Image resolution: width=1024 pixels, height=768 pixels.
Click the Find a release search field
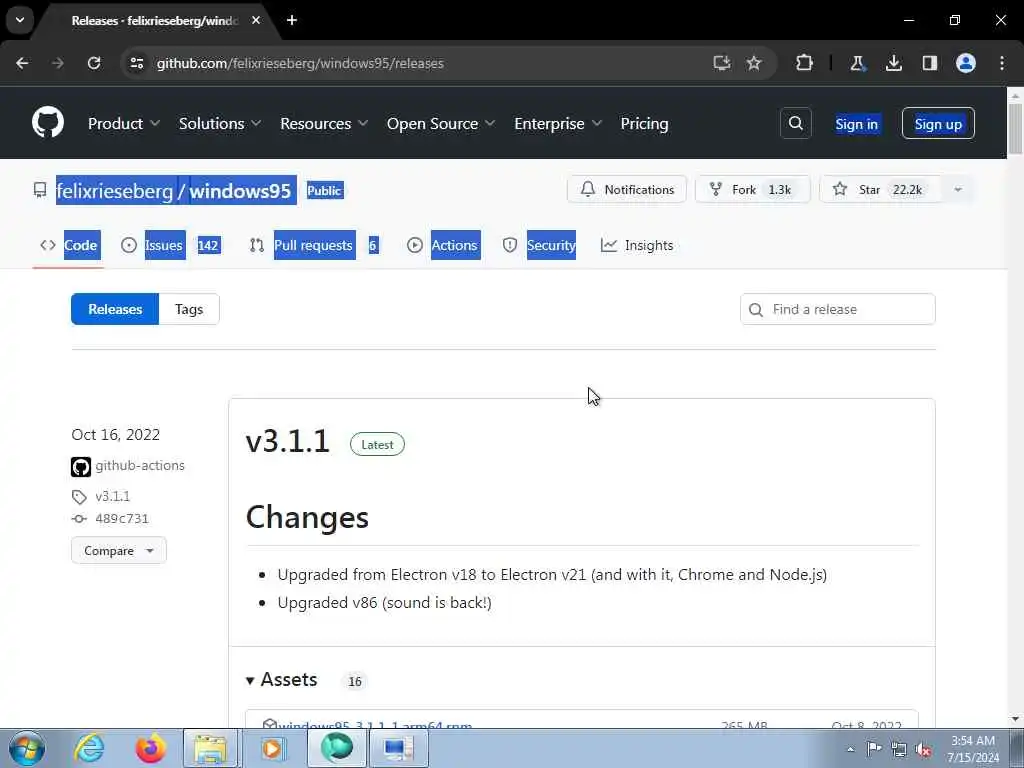tap(838, 309)
